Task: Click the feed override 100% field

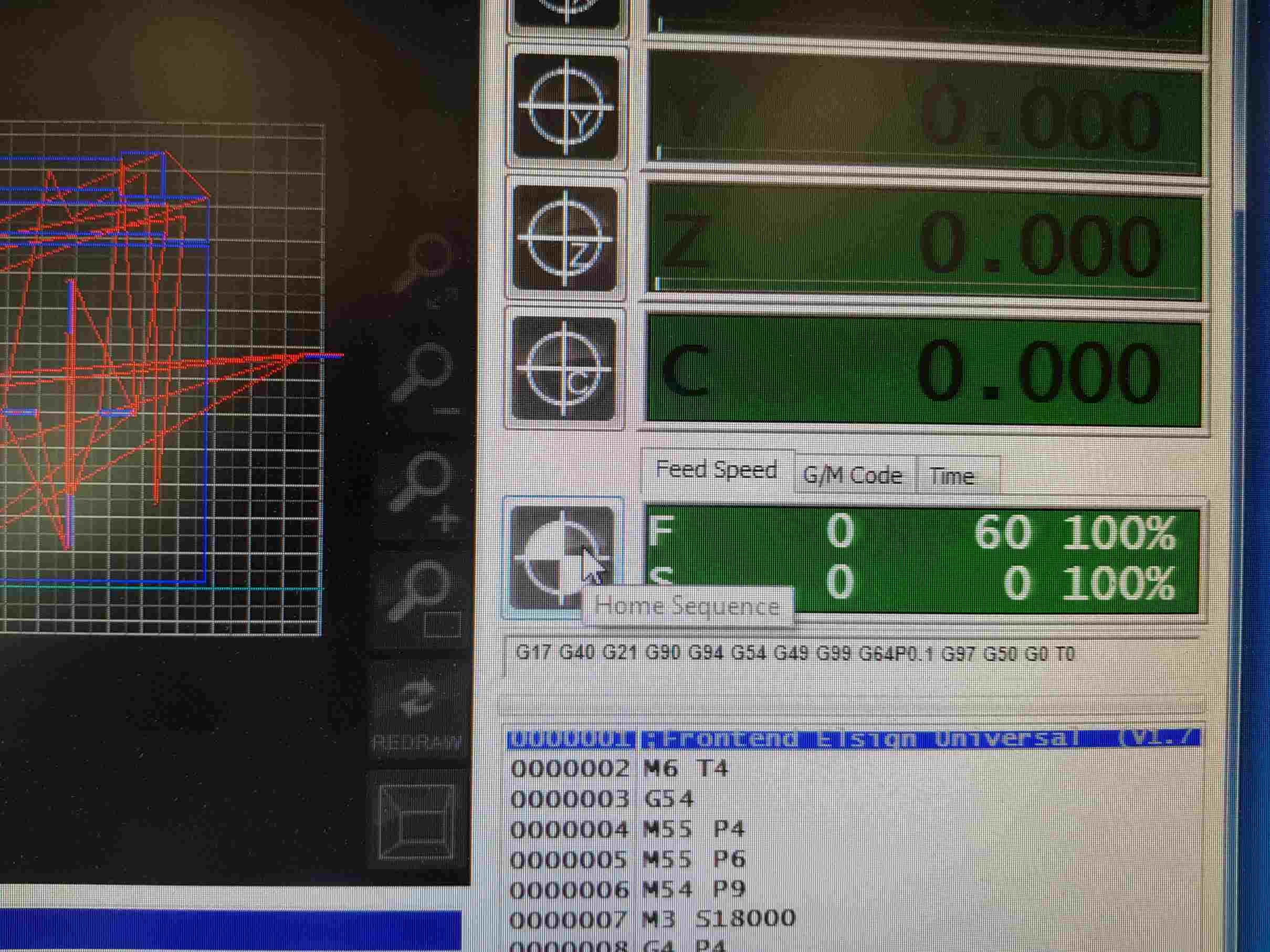Action: (x=1118, y=533)
